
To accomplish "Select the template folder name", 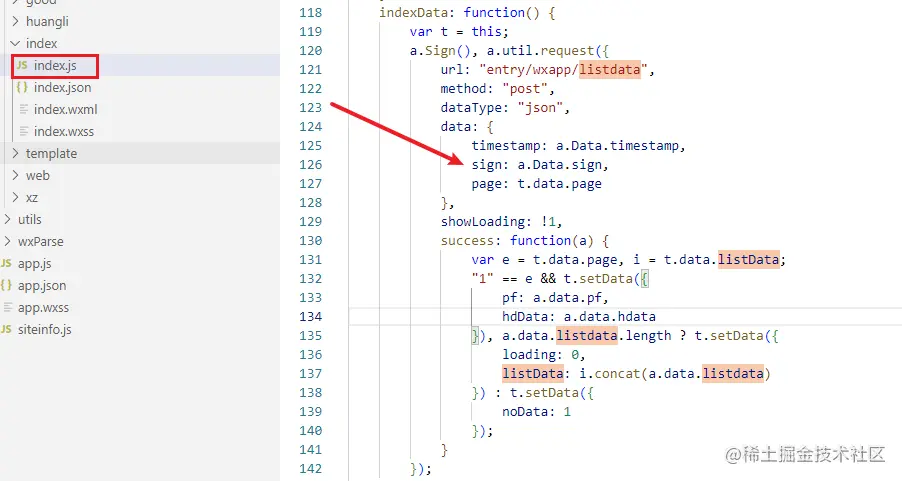I will tap(51, 153).
